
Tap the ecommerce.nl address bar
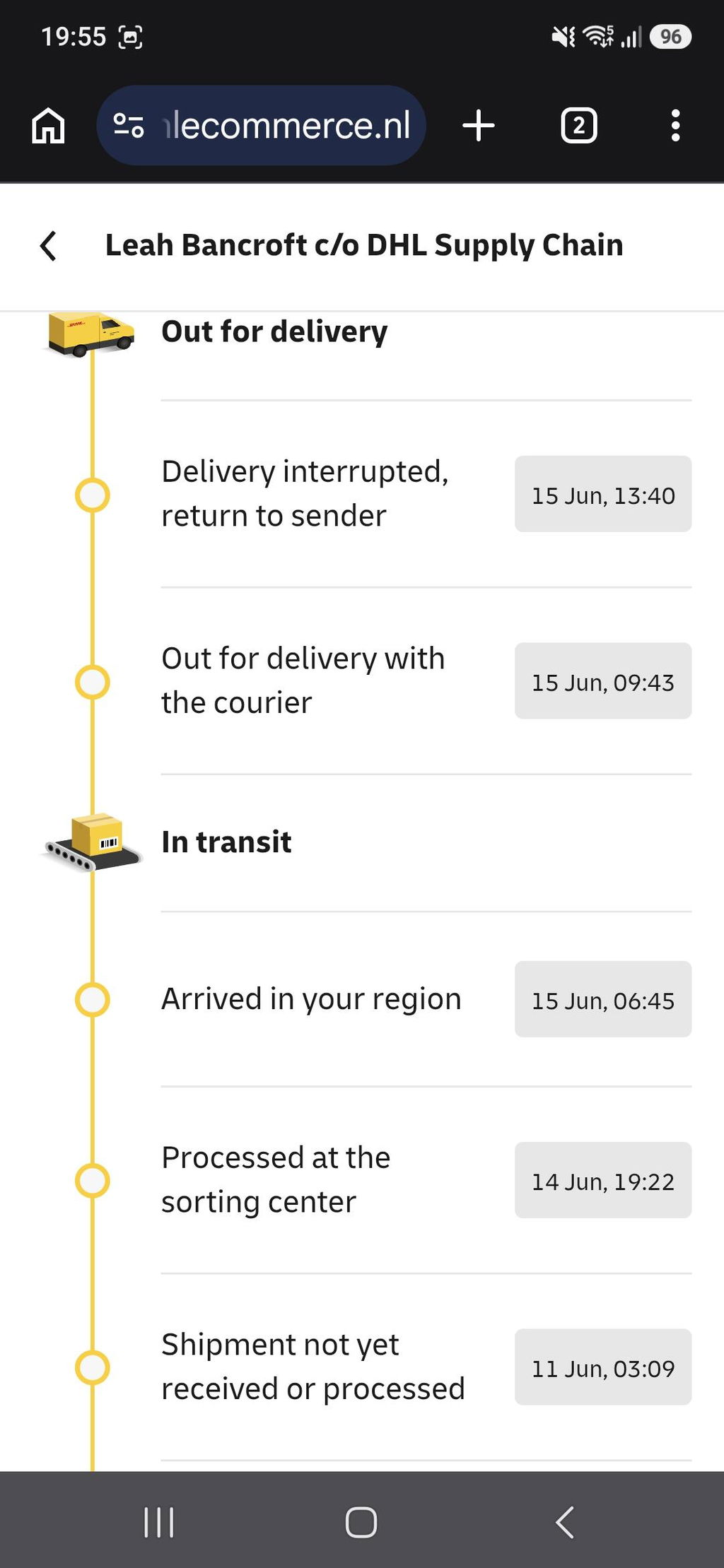[x=261, y=126]
